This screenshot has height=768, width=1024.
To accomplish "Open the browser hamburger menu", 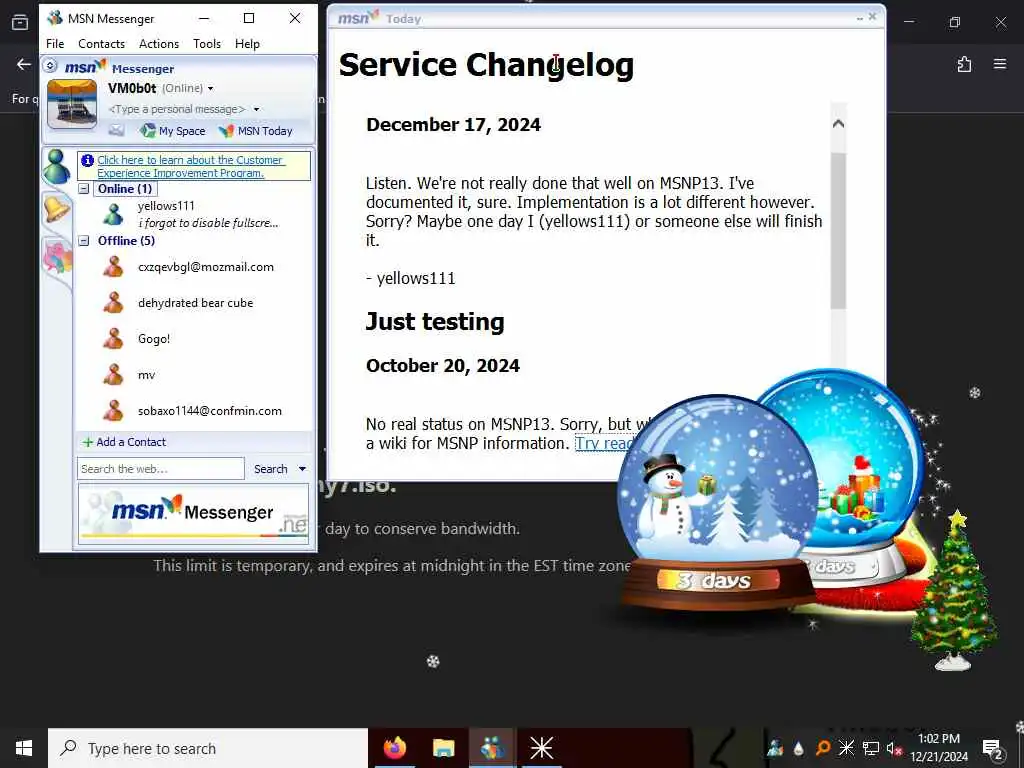I will click(1000, 64).
